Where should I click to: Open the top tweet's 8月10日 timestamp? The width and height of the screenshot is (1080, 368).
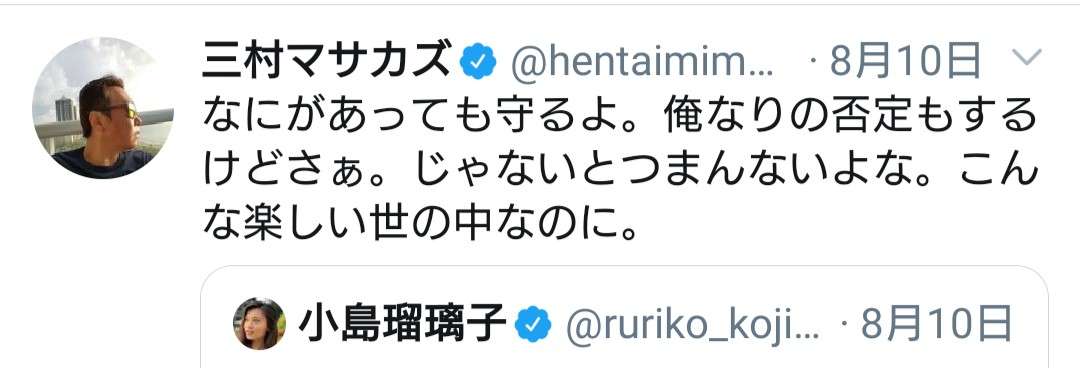[x=904, y=62]
